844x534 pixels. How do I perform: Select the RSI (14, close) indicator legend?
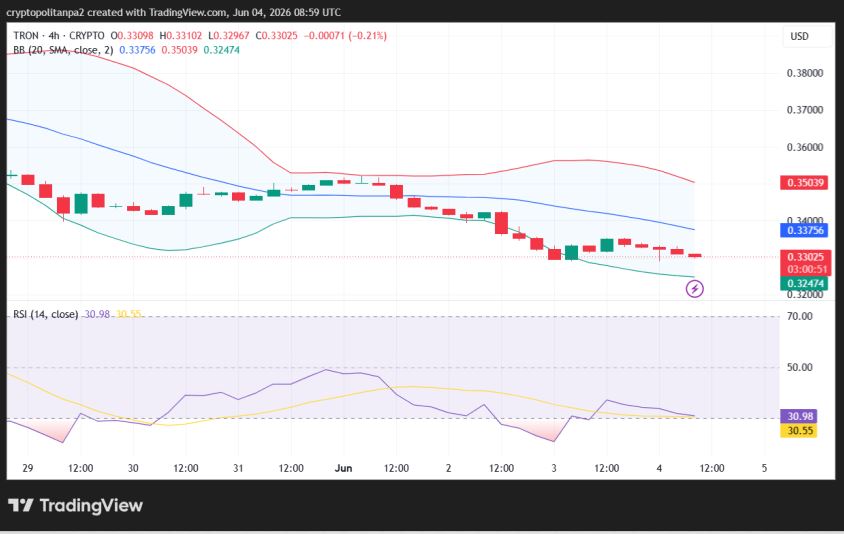46,314
